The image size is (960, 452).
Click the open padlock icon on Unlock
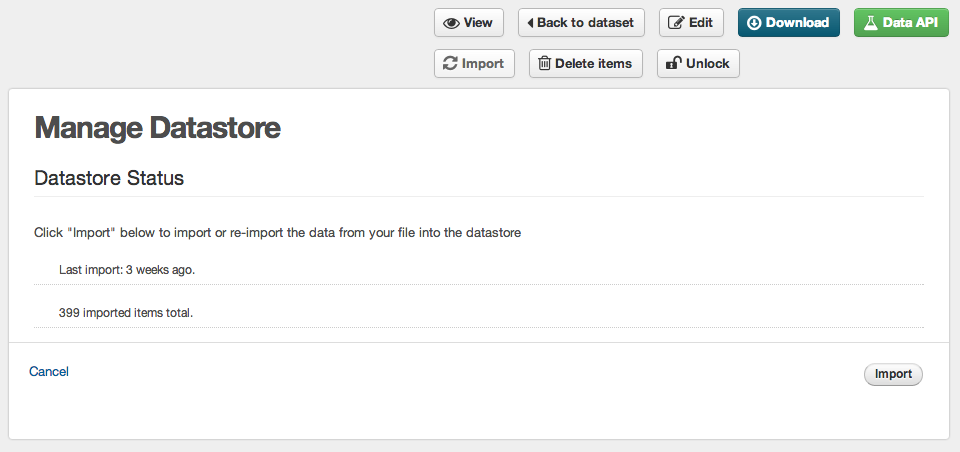tap(673, 63)
